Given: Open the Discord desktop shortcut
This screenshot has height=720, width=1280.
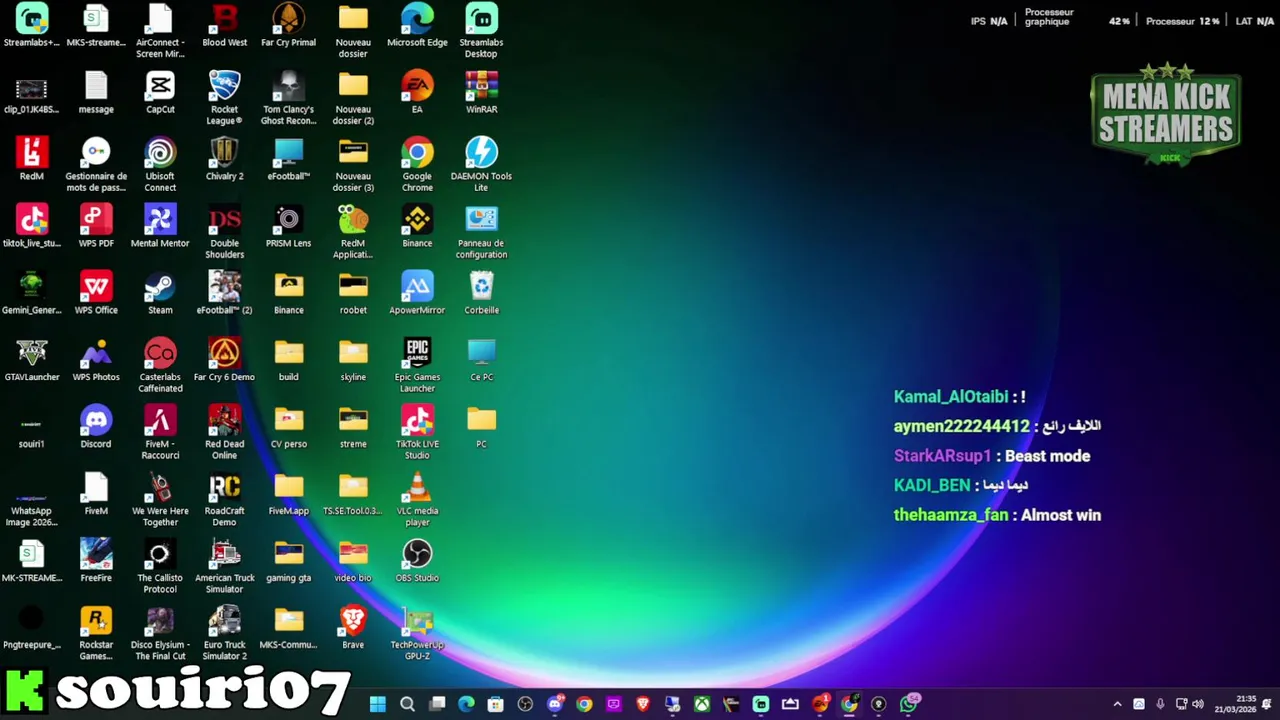Looking at the screenshot, I should point(96,428).
